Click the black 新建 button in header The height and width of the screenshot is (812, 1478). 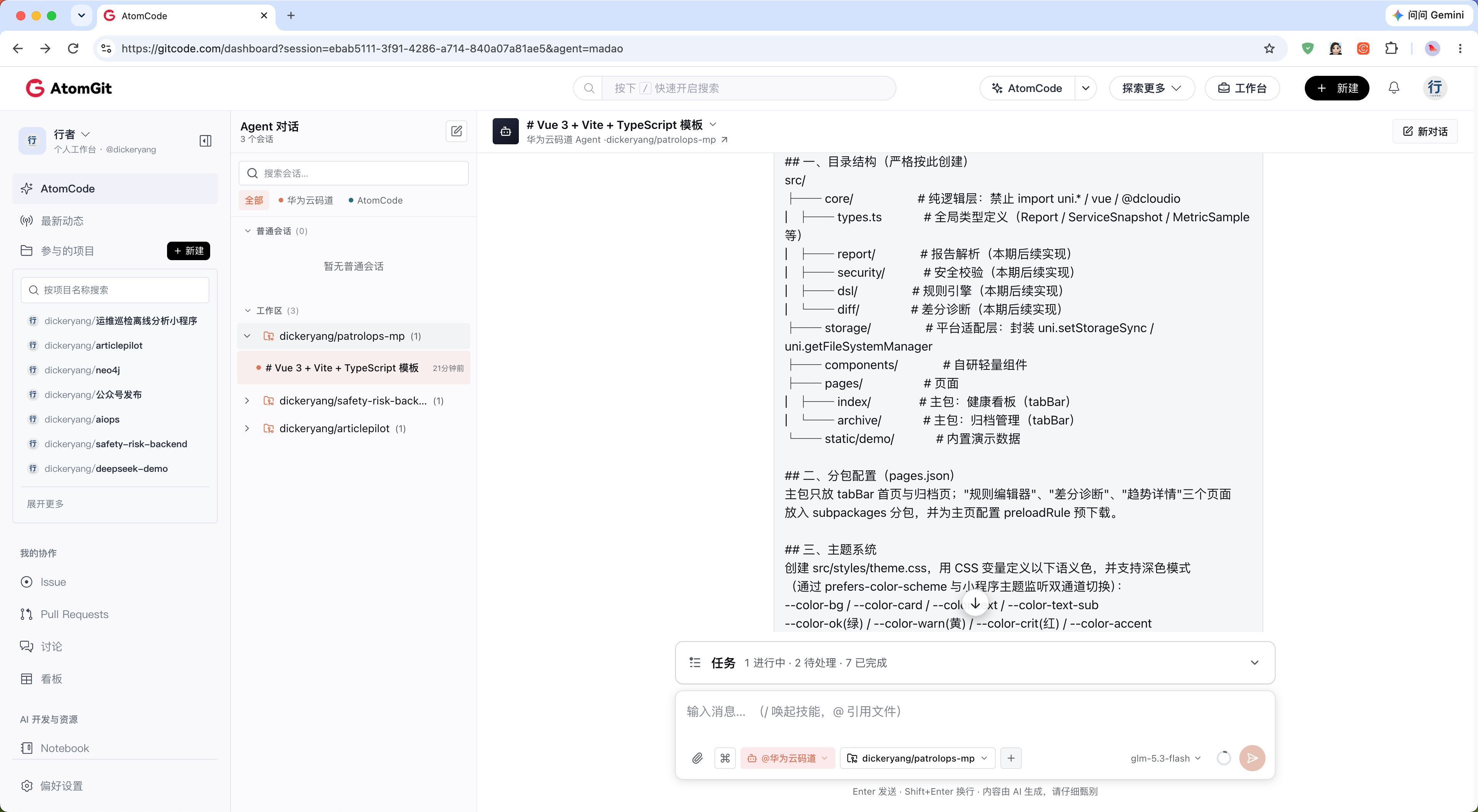[x=1337, y=89]
